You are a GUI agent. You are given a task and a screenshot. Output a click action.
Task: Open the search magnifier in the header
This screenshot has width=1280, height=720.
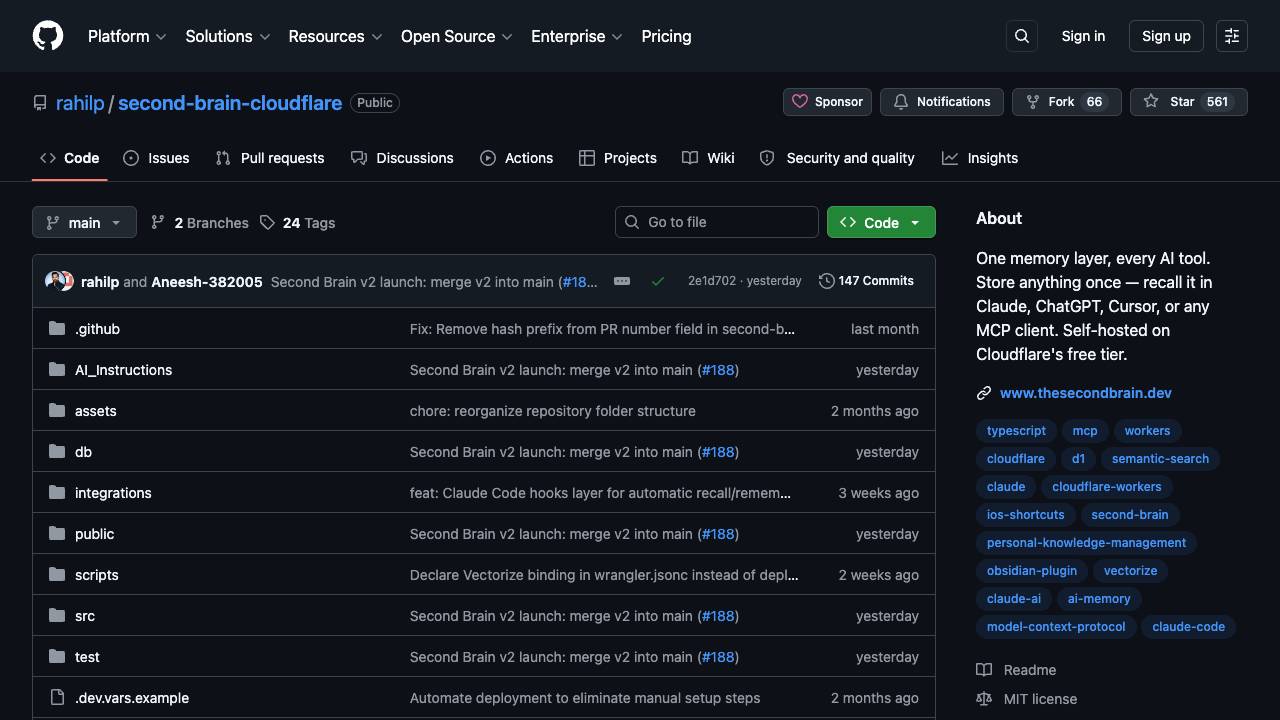1022,36
